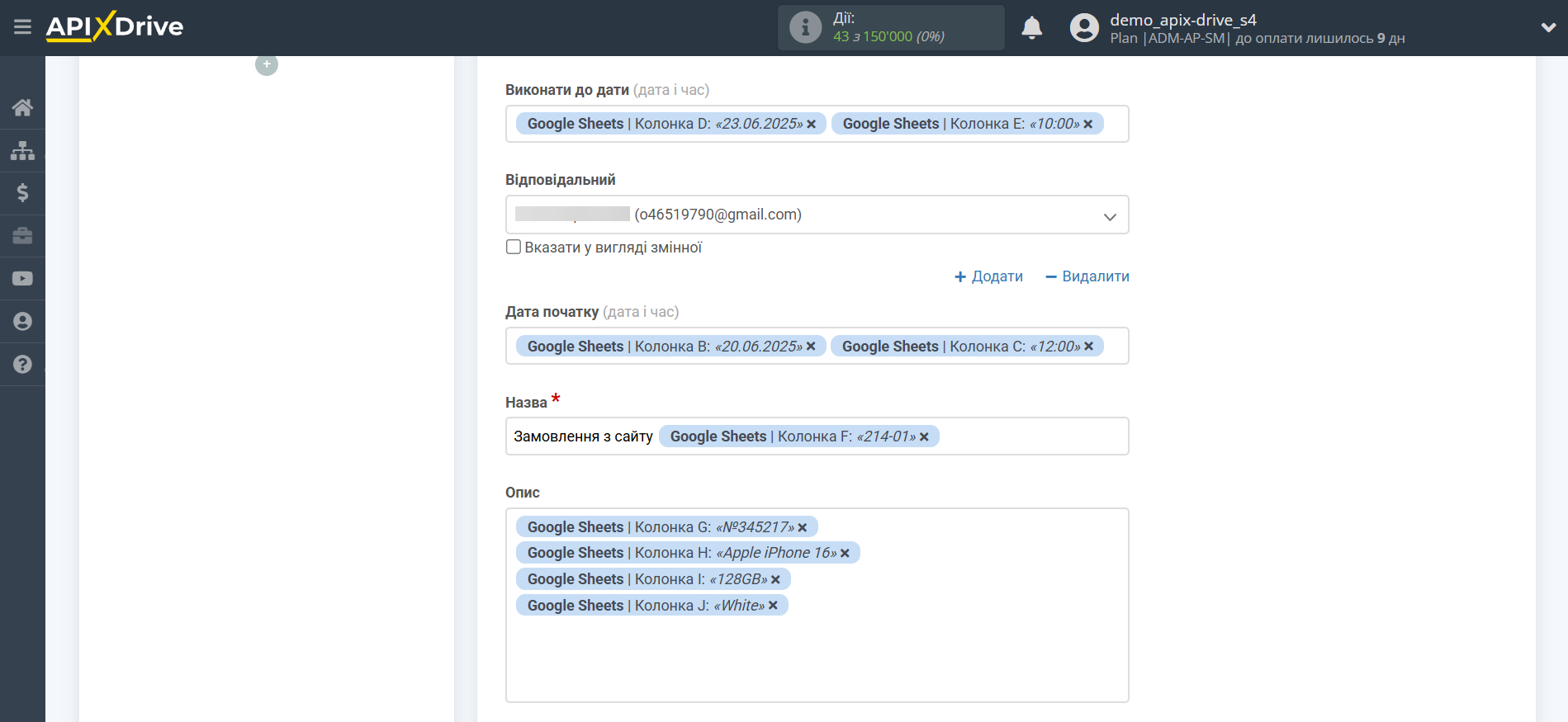Open the notifications bell
Screen dimensions: 1568x722
click(x=1032, y=28)
